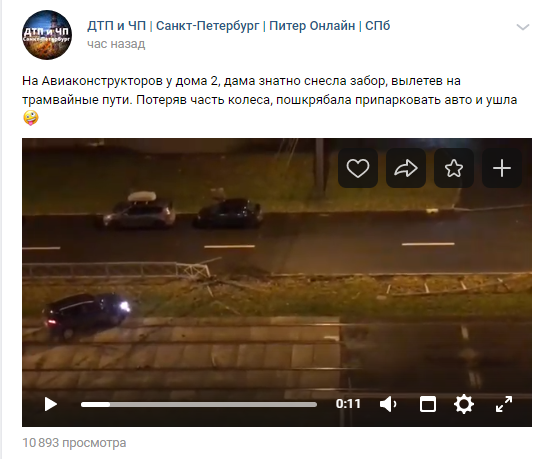
Task: Play the video
Action: coord(51,404)
